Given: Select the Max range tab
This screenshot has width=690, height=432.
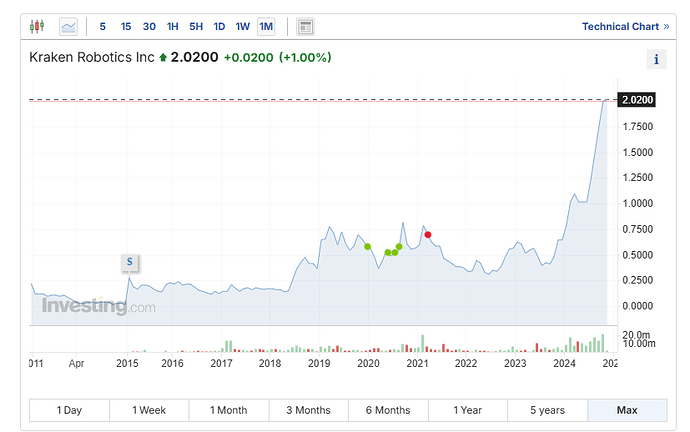Looking at the screenshot, I should pos(627,410).
